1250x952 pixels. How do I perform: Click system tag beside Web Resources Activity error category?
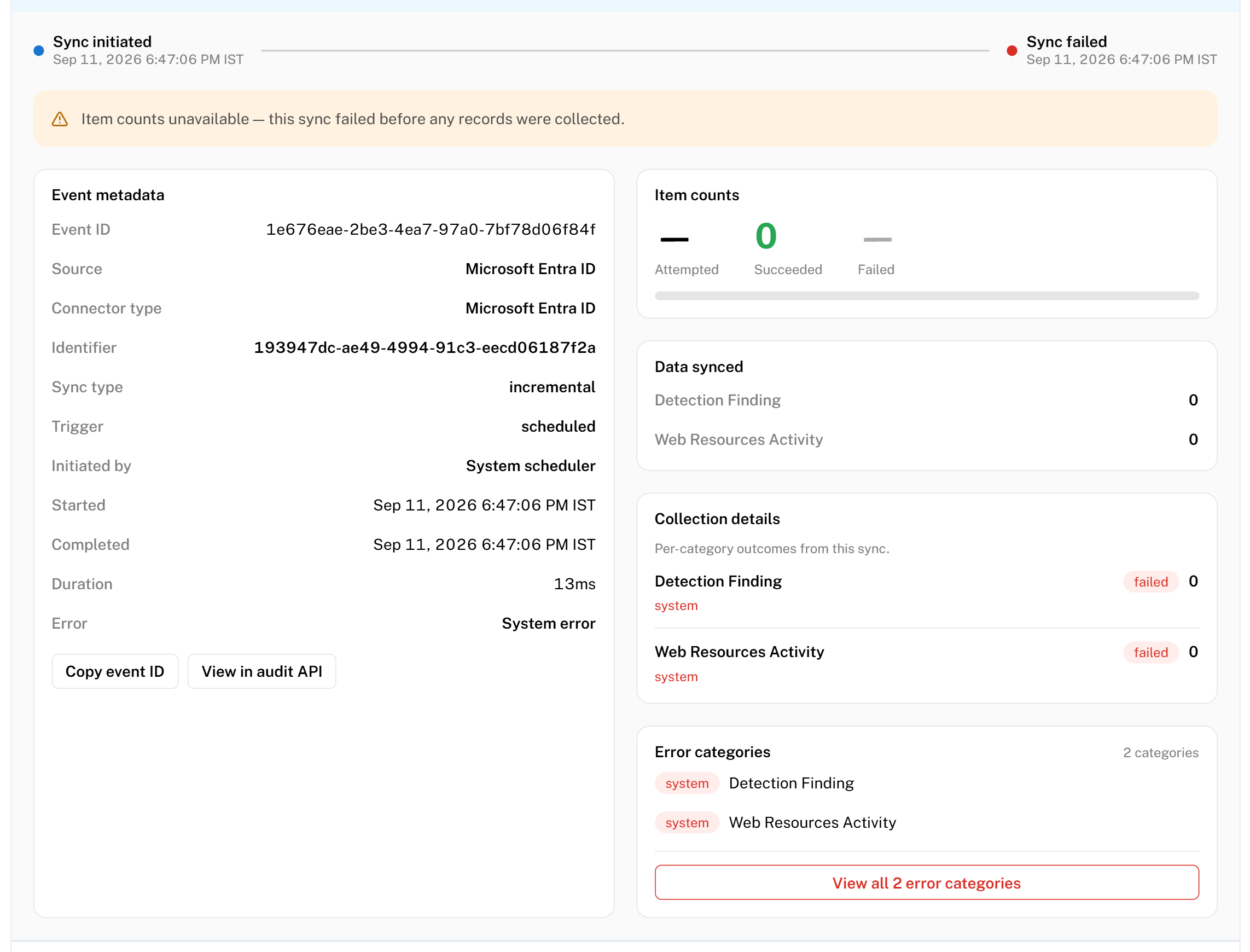click(687, 823)
